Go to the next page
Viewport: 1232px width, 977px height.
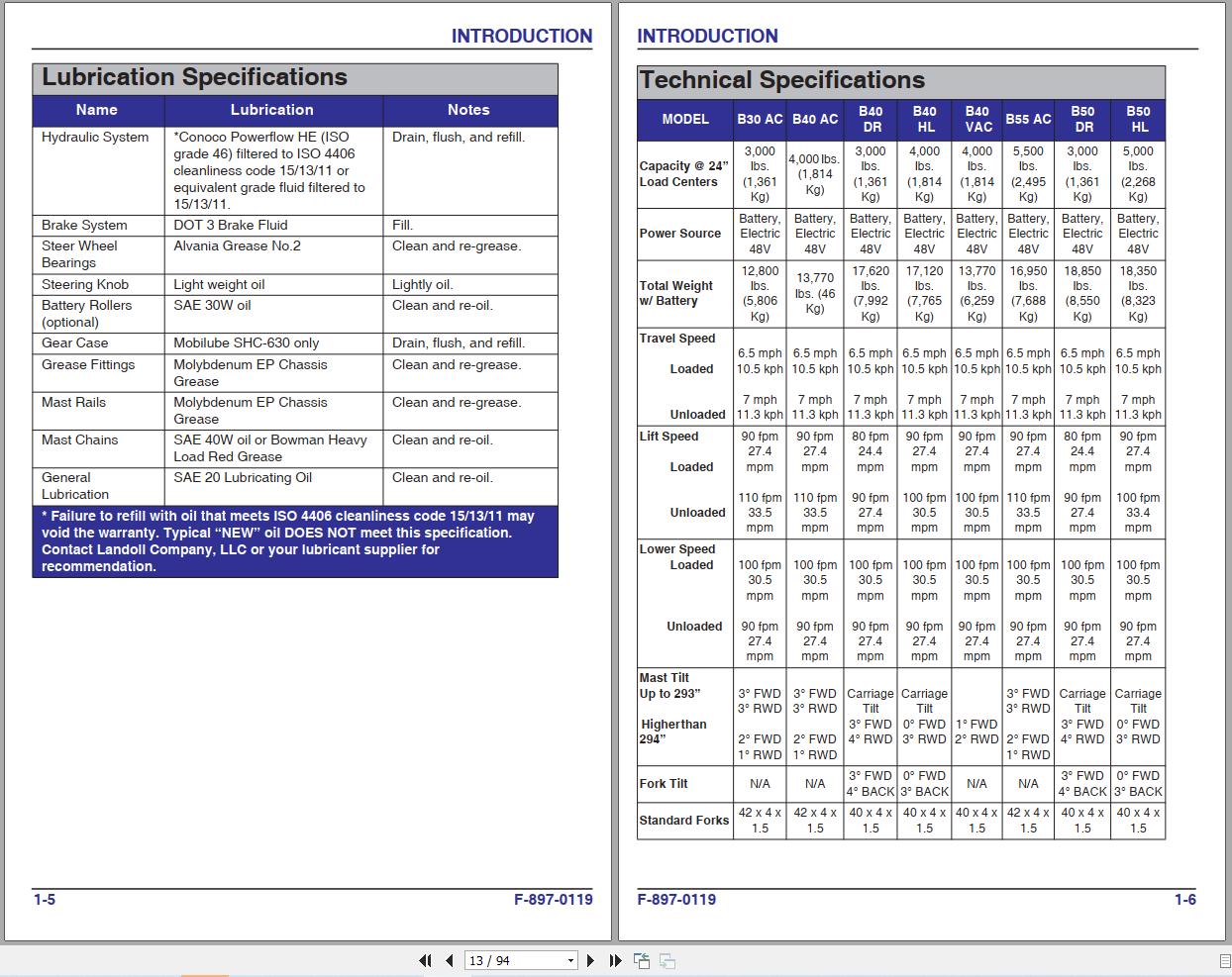[x=590, y=960]
